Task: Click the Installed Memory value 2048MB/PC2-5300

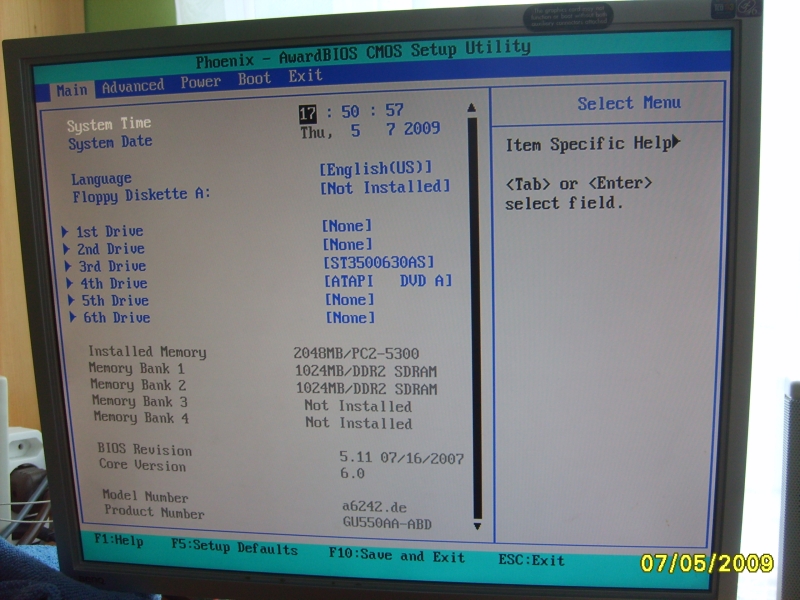Action: tap(356, 353)
